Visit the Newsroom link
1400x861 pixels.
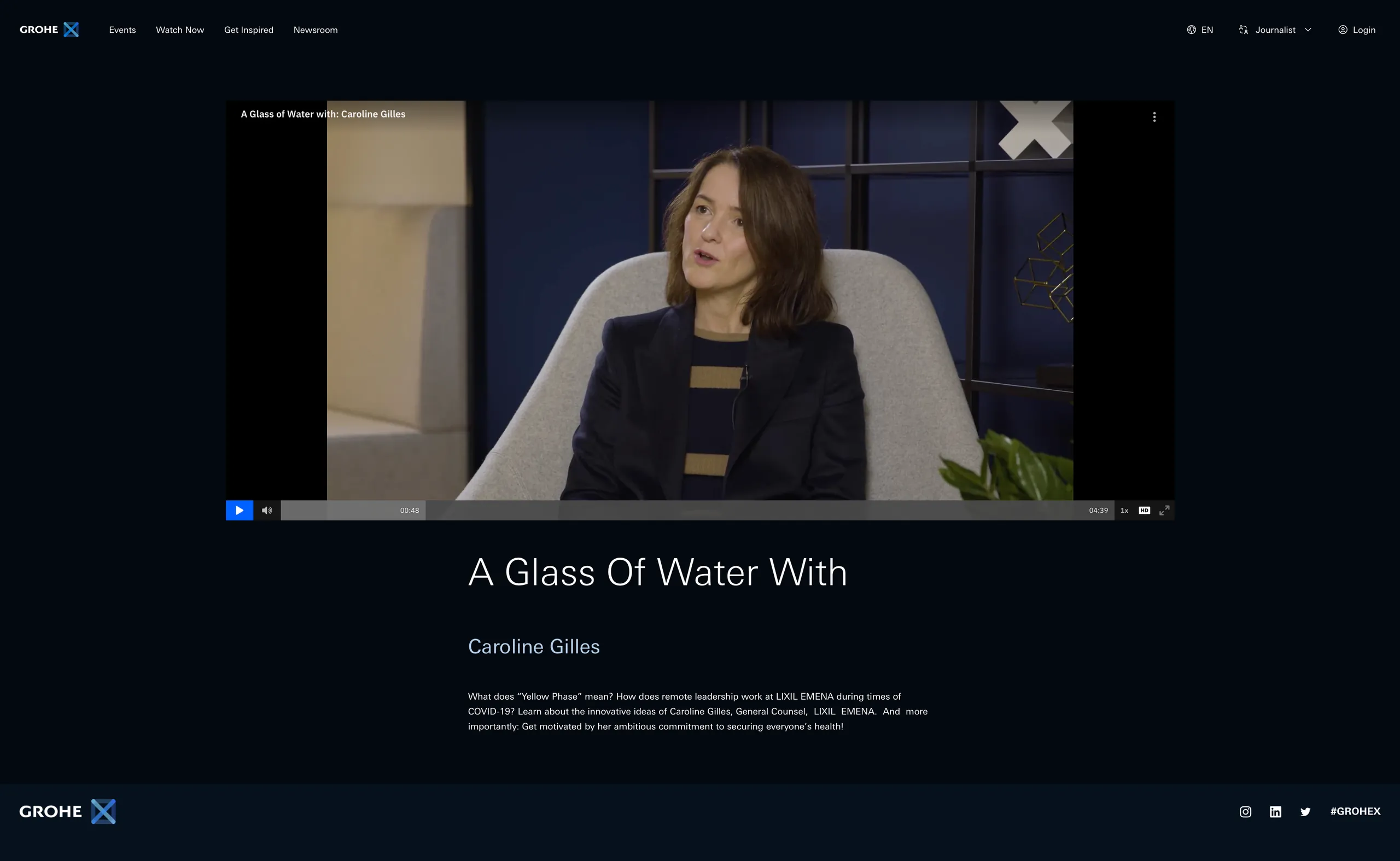[x=316, y=30]
